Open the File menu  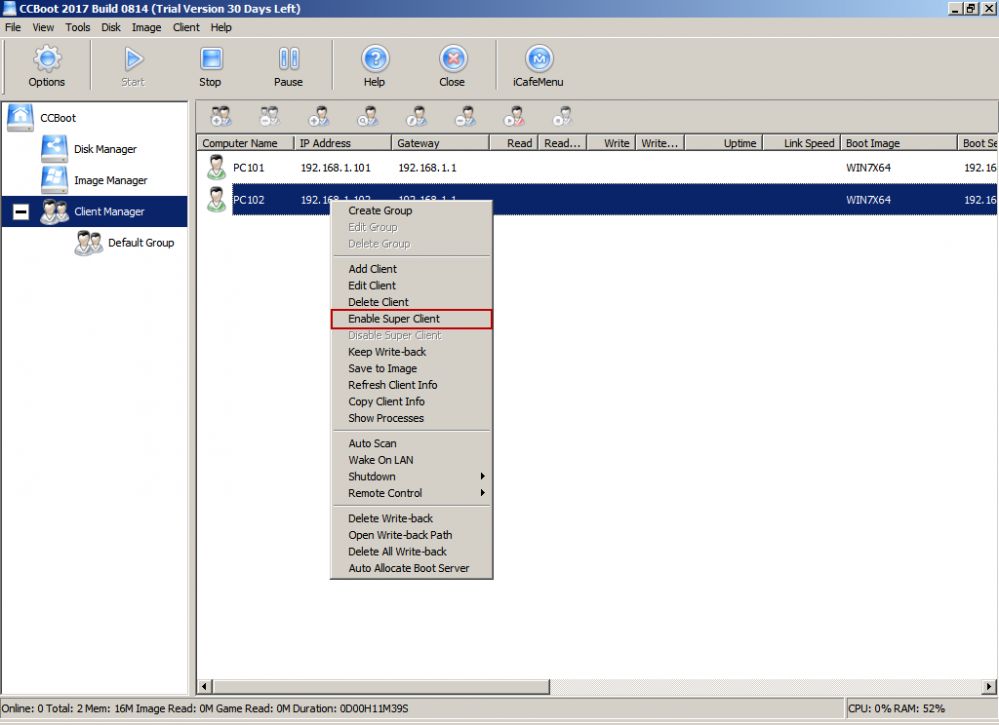(13, 27)
